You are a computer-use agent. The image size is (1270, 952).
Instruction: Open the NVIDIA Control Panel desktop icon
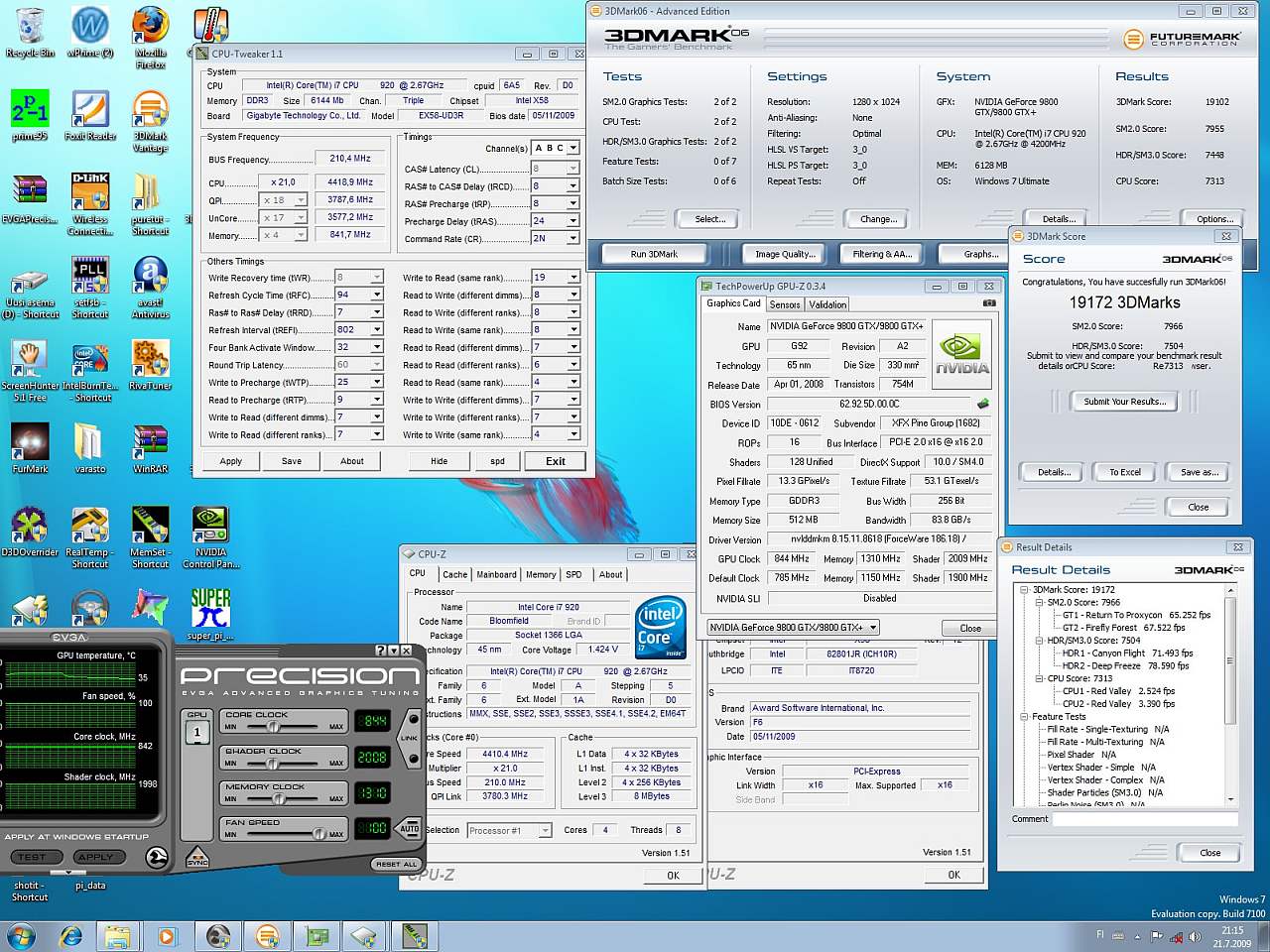pos(210,537)
